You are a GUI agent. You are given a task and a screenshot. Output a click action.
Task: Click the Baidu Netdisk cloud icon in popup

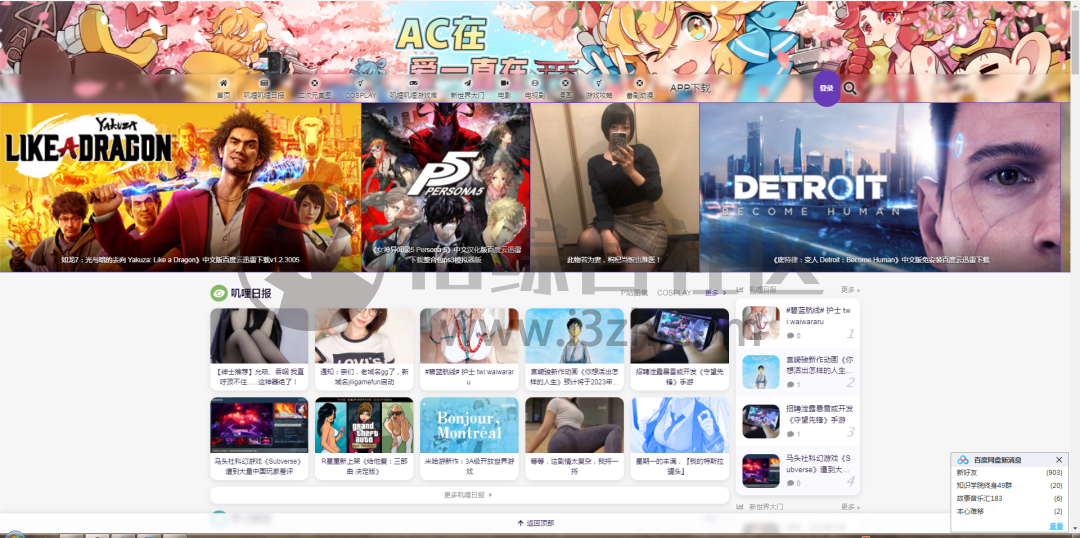point(963,459)
